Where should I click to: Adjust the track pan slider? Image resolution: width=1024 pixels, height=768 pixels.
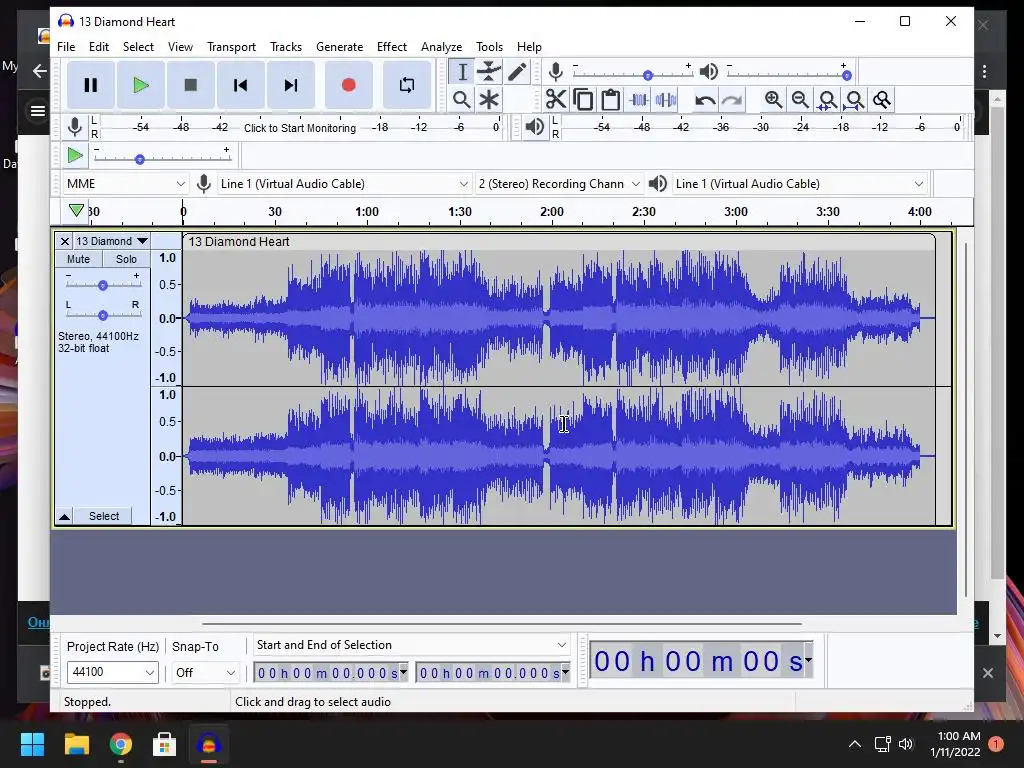pos(103,315)
